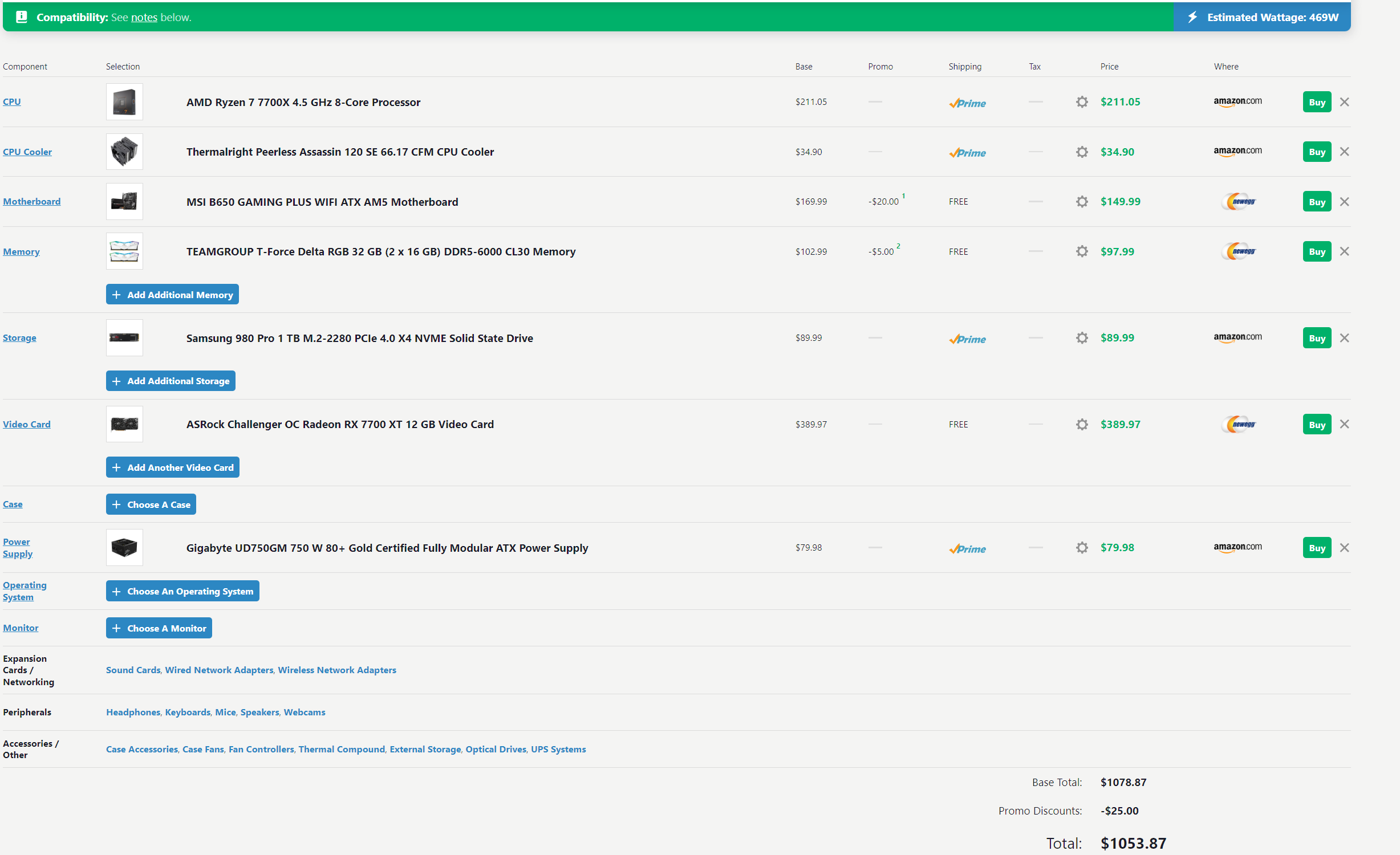Open the Case component link
Screen dimensions: 1400x855
[13, 504]
